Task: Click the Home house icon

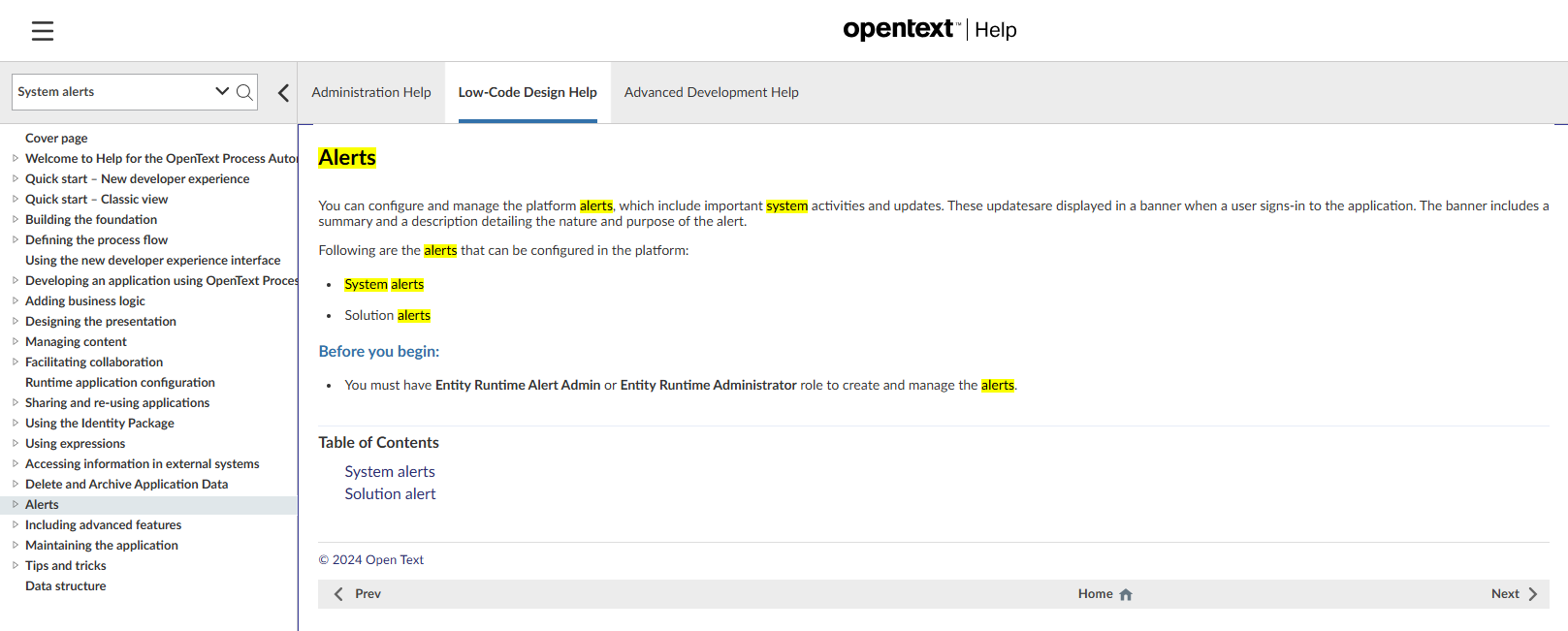Action: click(x=1126, y=594)
